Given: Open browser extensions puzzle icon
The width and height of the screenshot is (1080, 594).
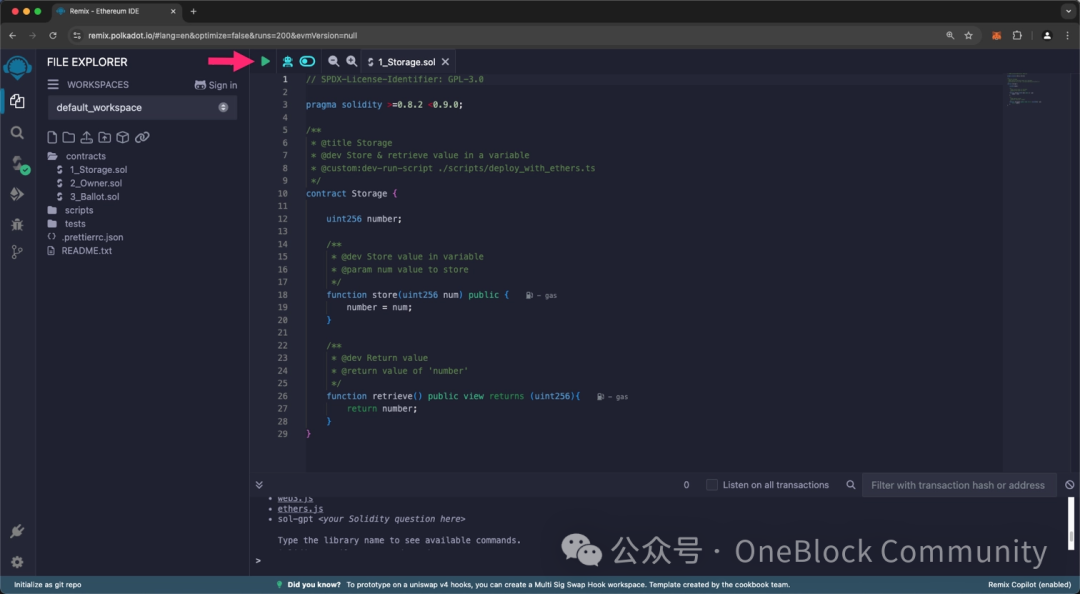Looking at the screenshot, I should pyautogui.click(x=1017, y=35).
